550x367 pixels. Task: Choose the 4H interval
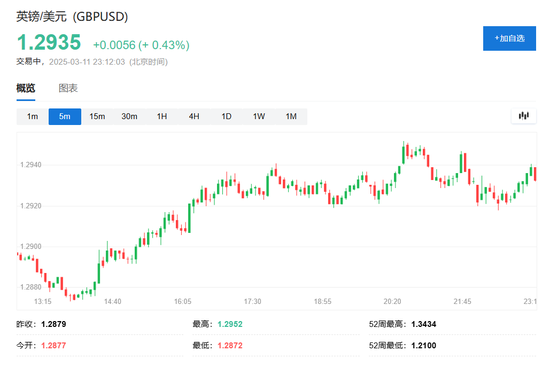[x=194, y=116]
